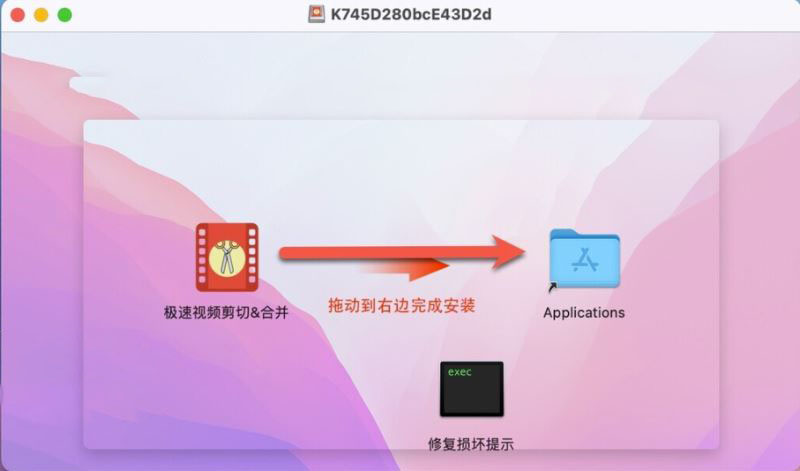Click the alias arrow badge on Applications folder
Screen dimensions: 800x471
(x=553, y=287)
